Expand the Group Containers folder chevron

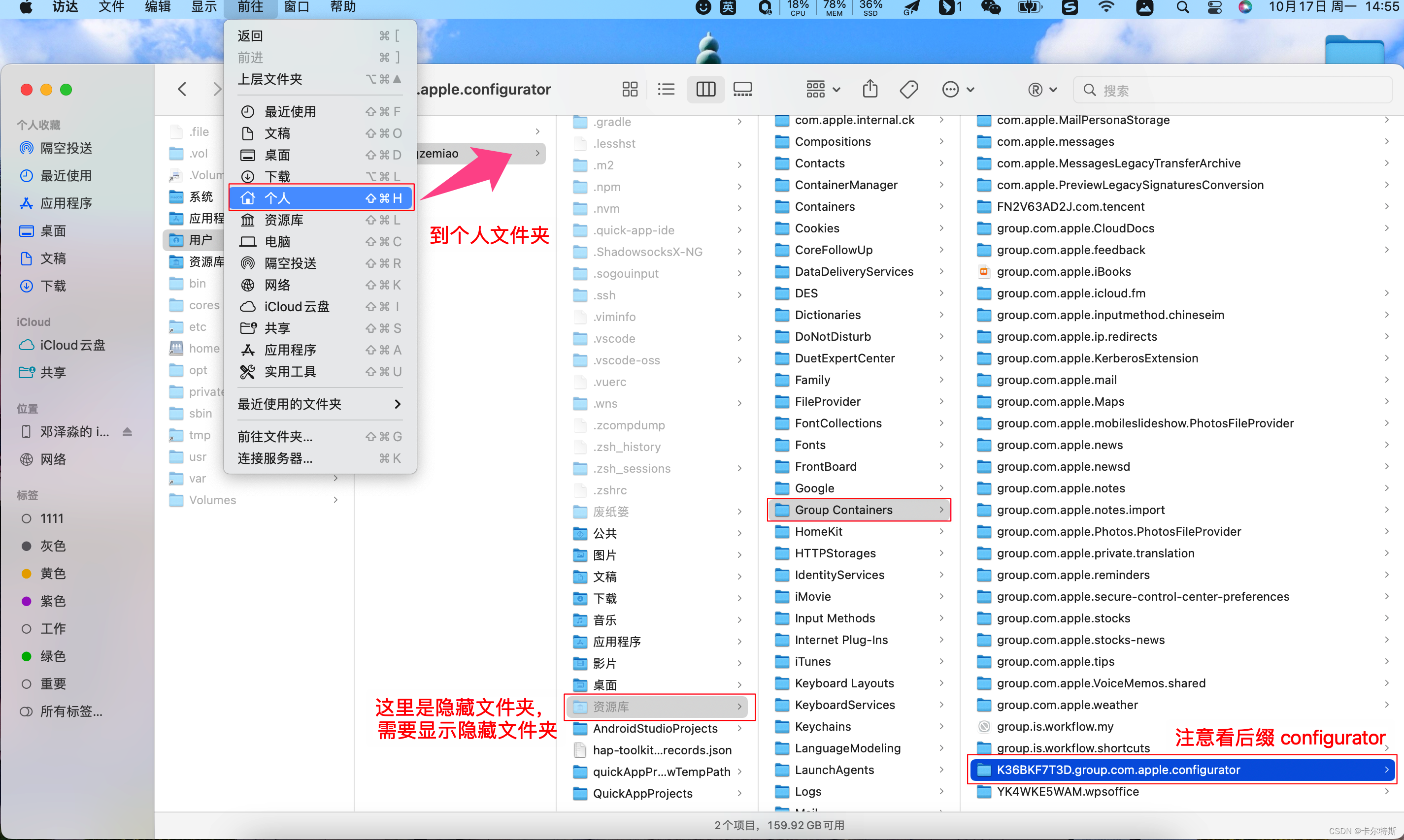point(940,510)
